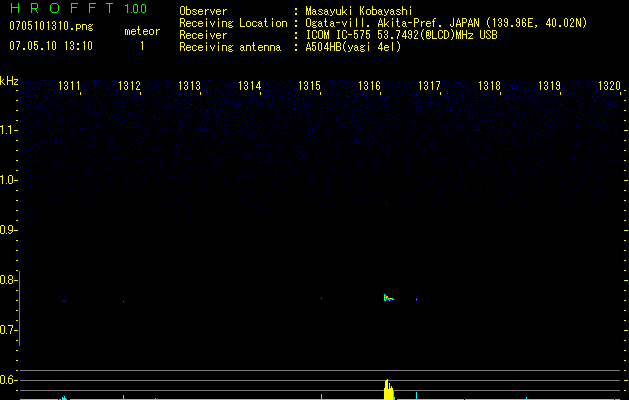Image resolution: width=629 pixels, height=400 pixels.
Task: Click the Receiving Location label
Action: click(233, 23)
